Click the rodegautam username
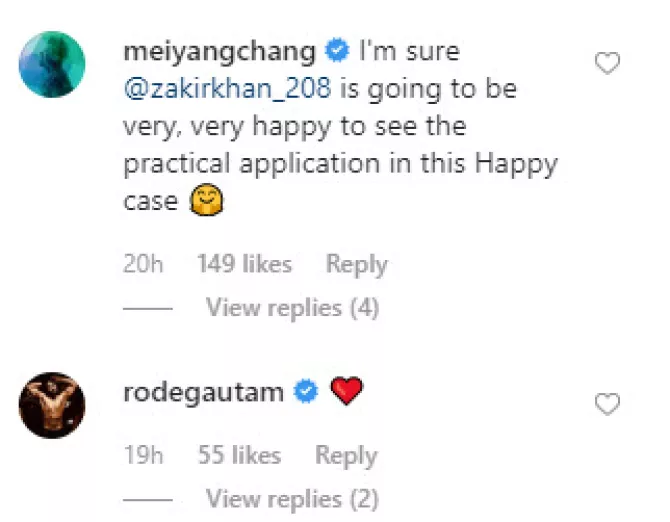This screenshot has height=522, width=670. [204, 393]
